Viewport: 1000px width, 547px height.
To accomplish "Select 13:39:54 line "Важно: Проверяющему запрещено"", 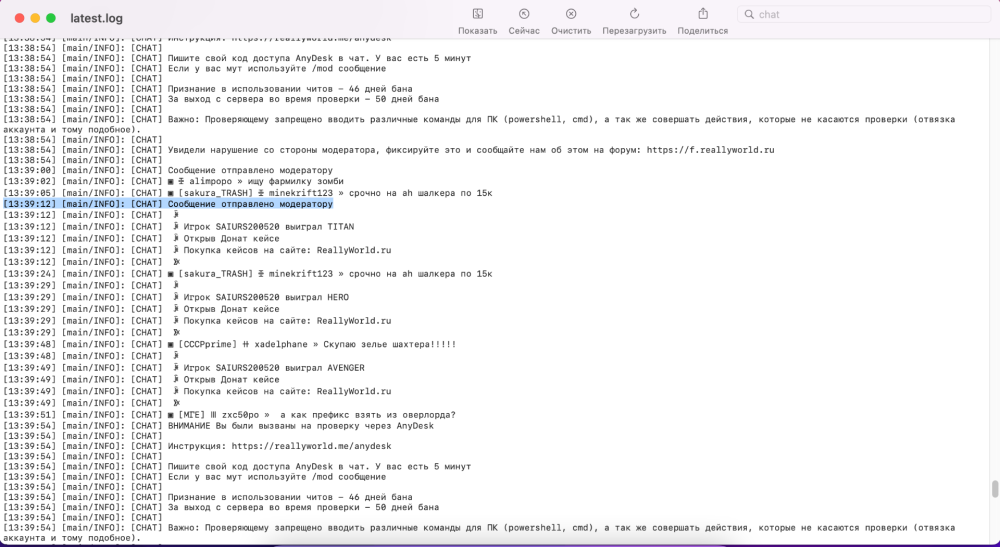I will point(479,532).
